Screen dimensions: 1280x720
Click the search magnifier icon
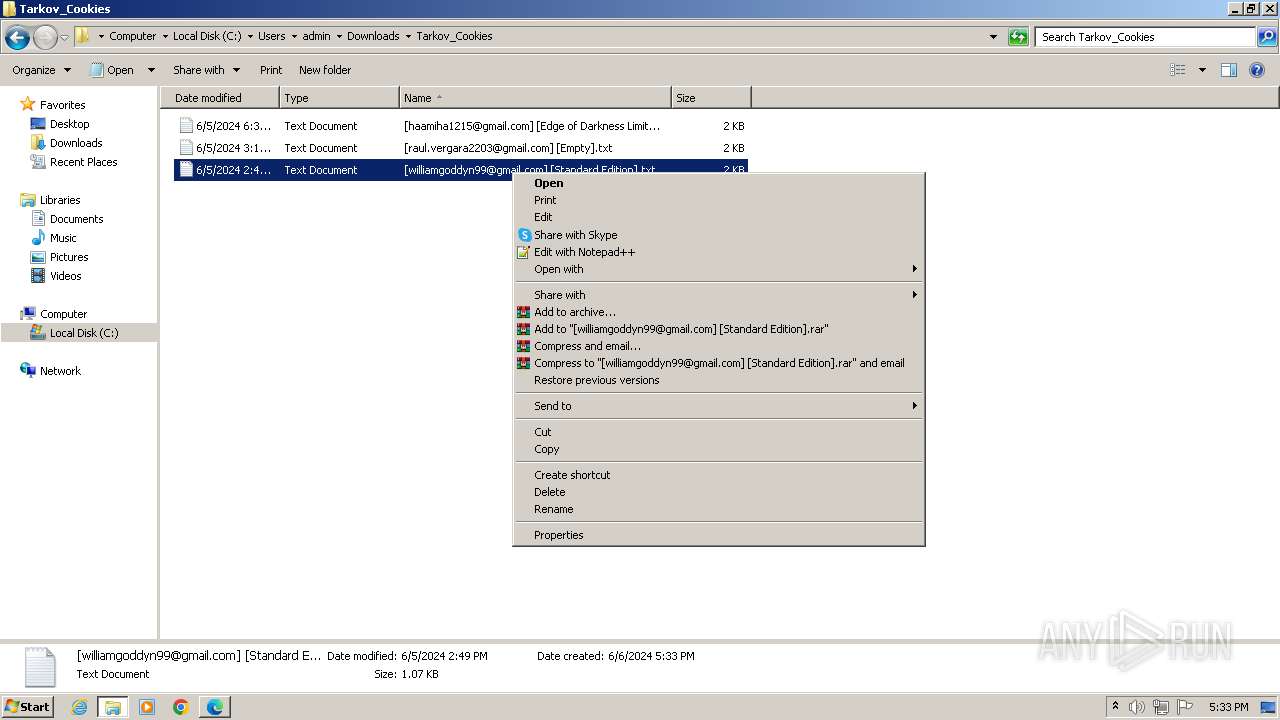tap(1267, 37)
